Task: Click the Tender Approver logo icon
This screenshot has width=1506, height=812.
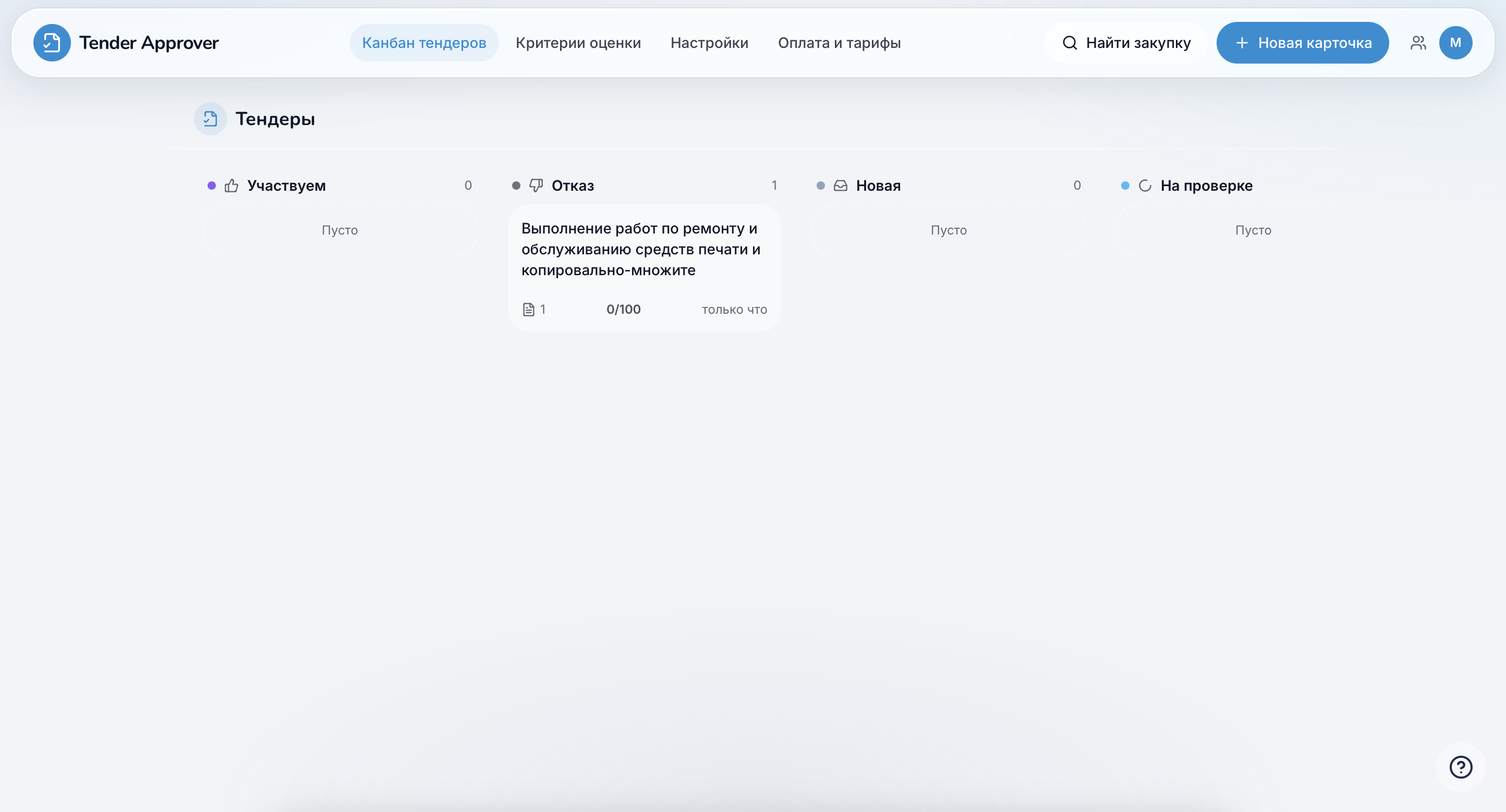Action: pyautogui.click(x=52, y=43)
